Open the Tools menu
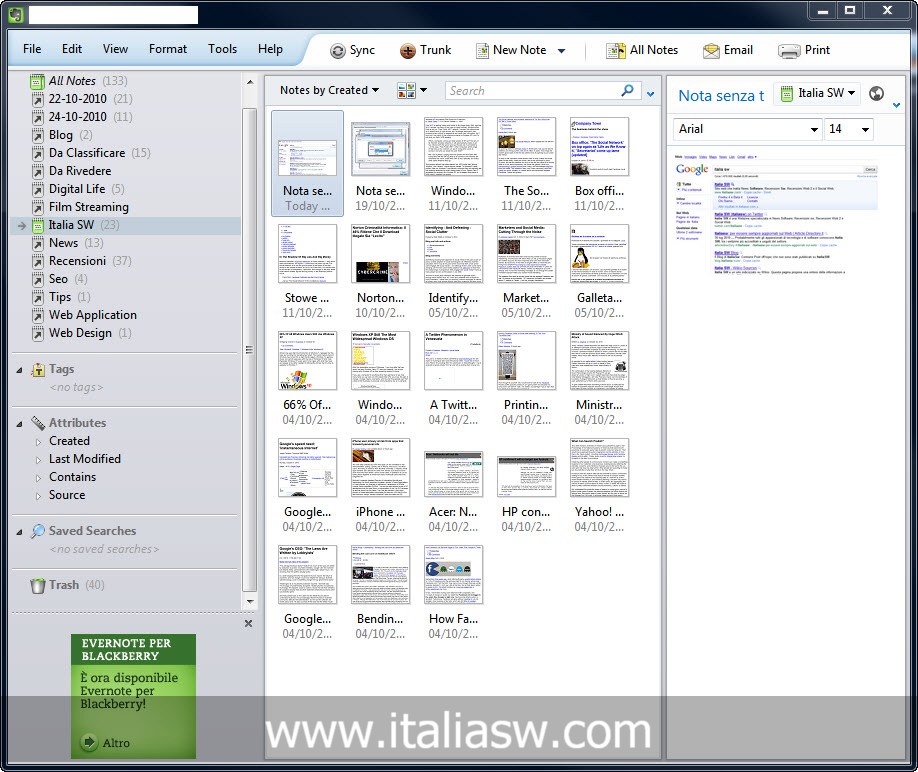The height and width of the screenshot is (772, 918). tap(222, 49)
